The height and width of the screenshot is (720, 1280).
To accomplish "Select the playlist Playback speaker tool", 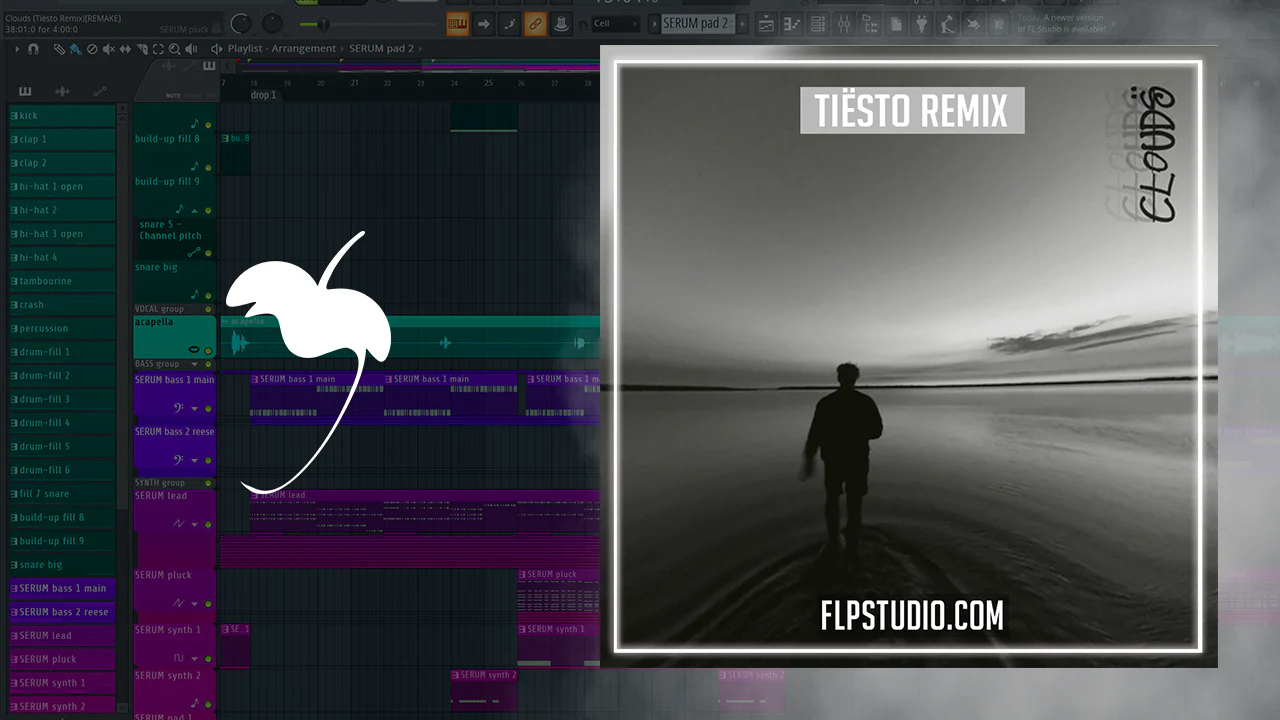I will [192, 48].
